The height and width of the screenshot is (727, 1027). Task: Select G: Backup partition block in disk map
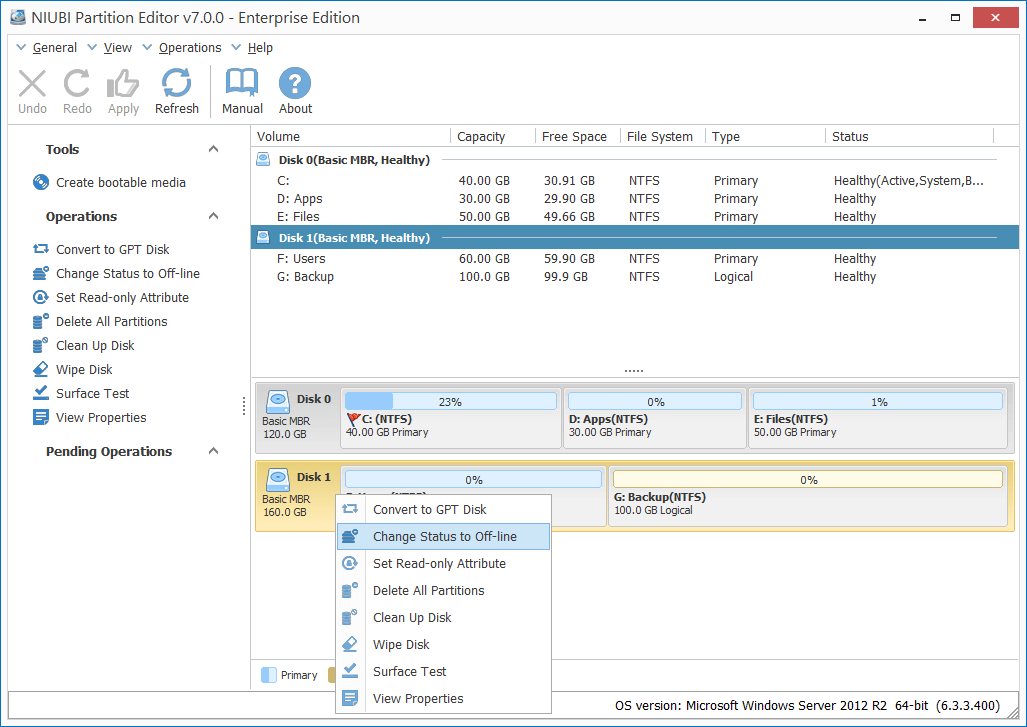808,496
